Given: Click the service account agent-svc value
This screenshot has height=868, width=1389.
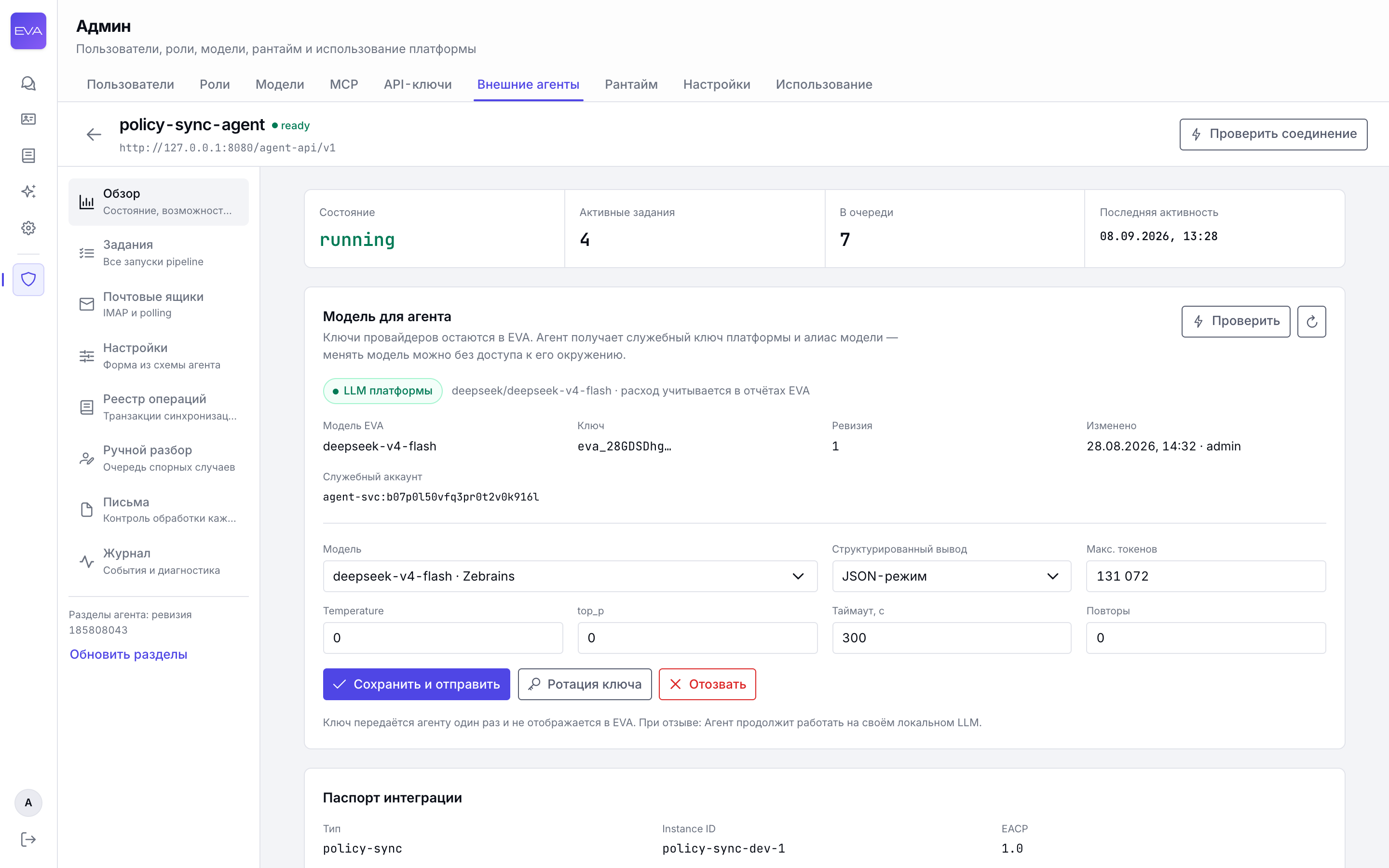Looking at the screenshot, I should [431, 497].
